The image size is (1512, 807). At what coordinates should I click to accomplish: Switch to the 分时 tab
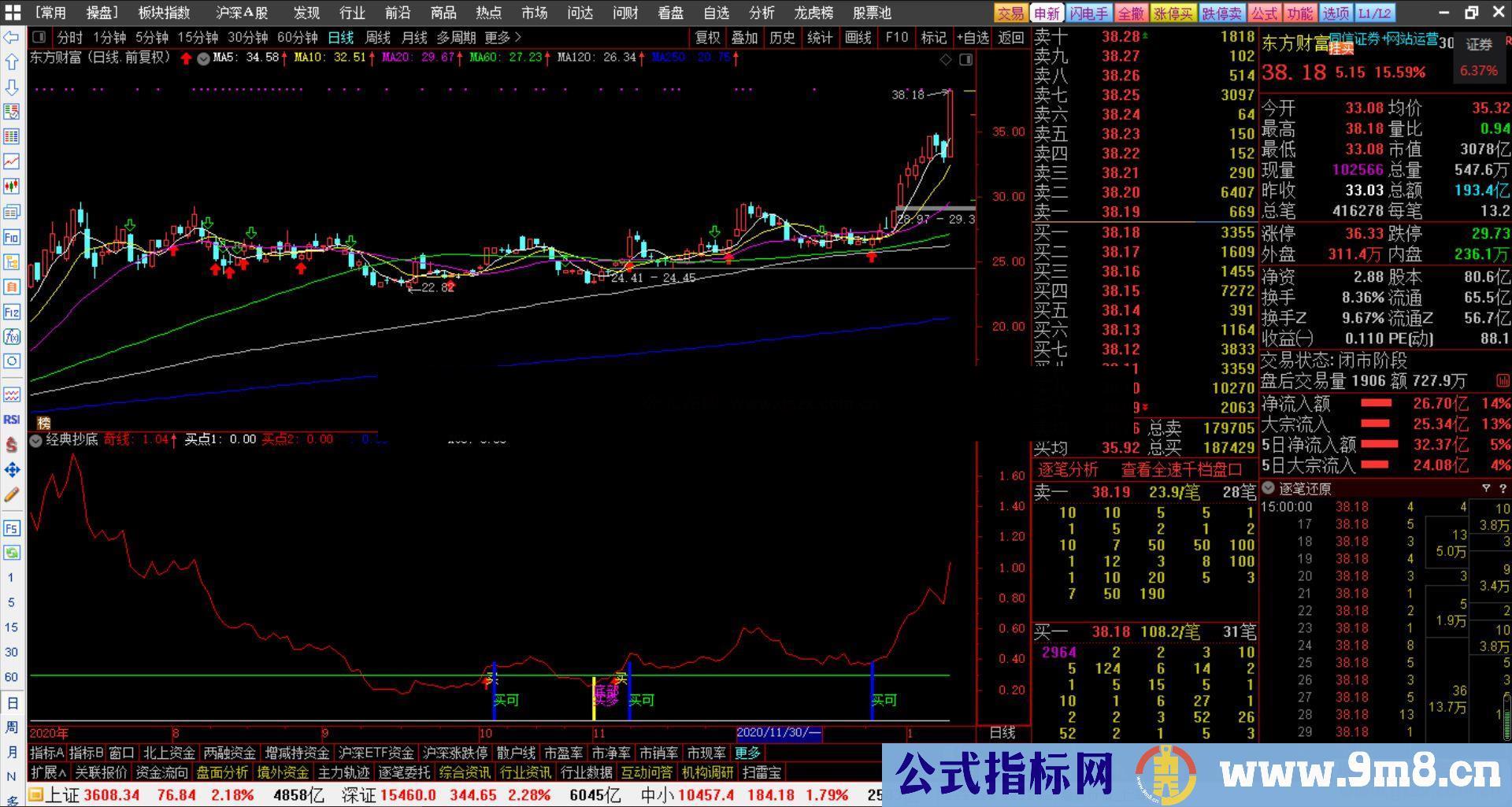click(70, 37)
